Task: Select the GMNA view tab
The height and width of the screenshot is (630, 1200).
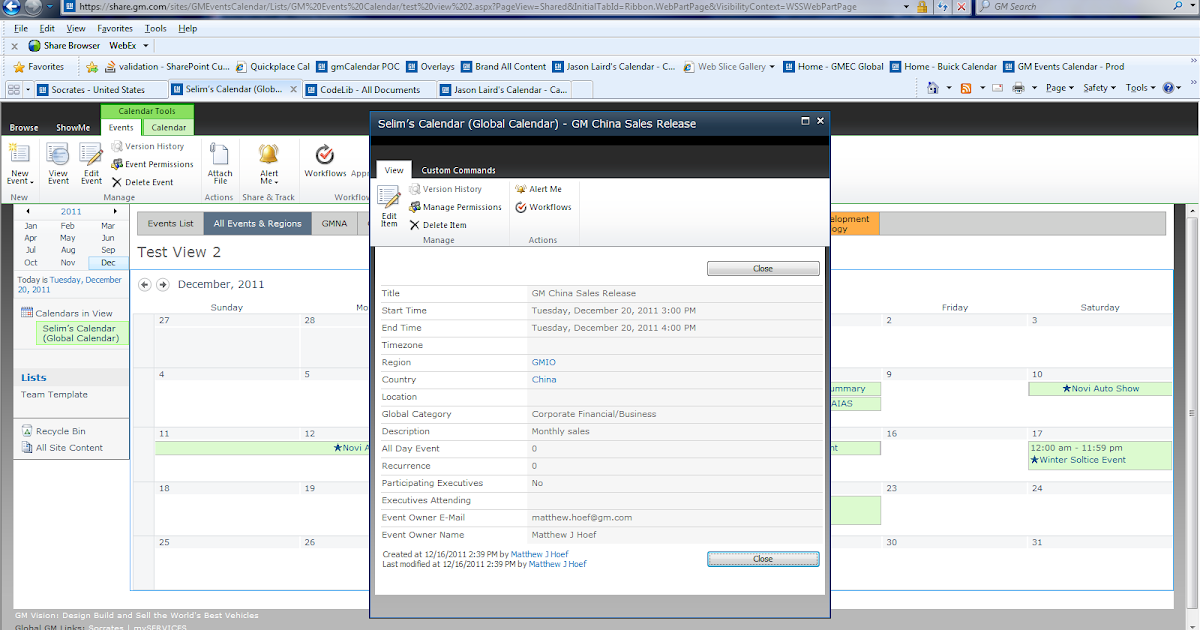Action: [334, 224]
